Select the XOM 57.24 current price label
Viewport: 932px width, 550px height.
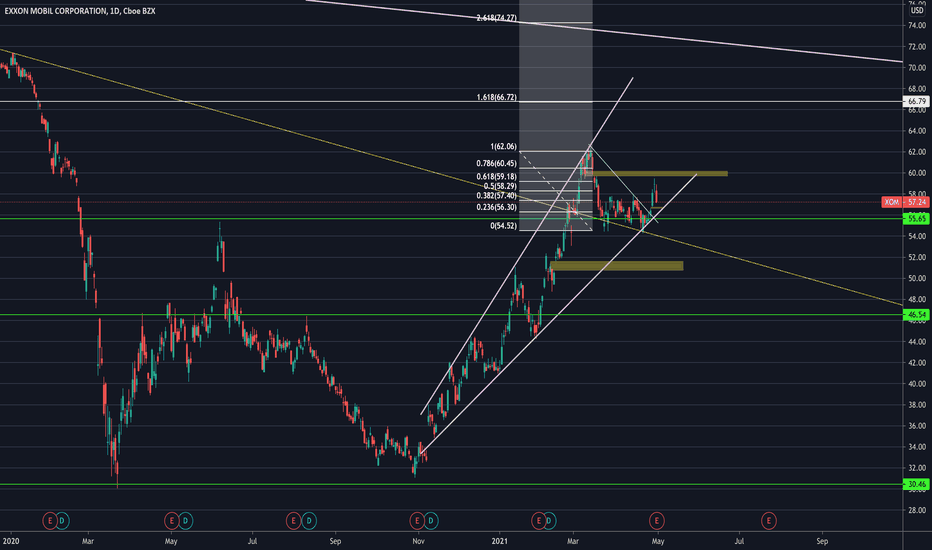[x=905, y=202]
